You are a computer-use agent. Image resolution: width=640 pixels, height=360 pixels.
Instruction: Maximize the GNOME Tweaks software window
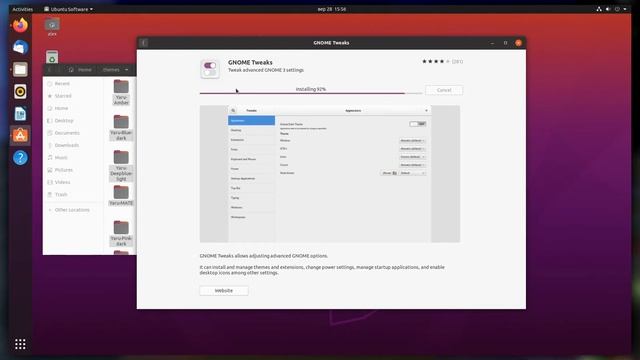(x=505, y=43)
